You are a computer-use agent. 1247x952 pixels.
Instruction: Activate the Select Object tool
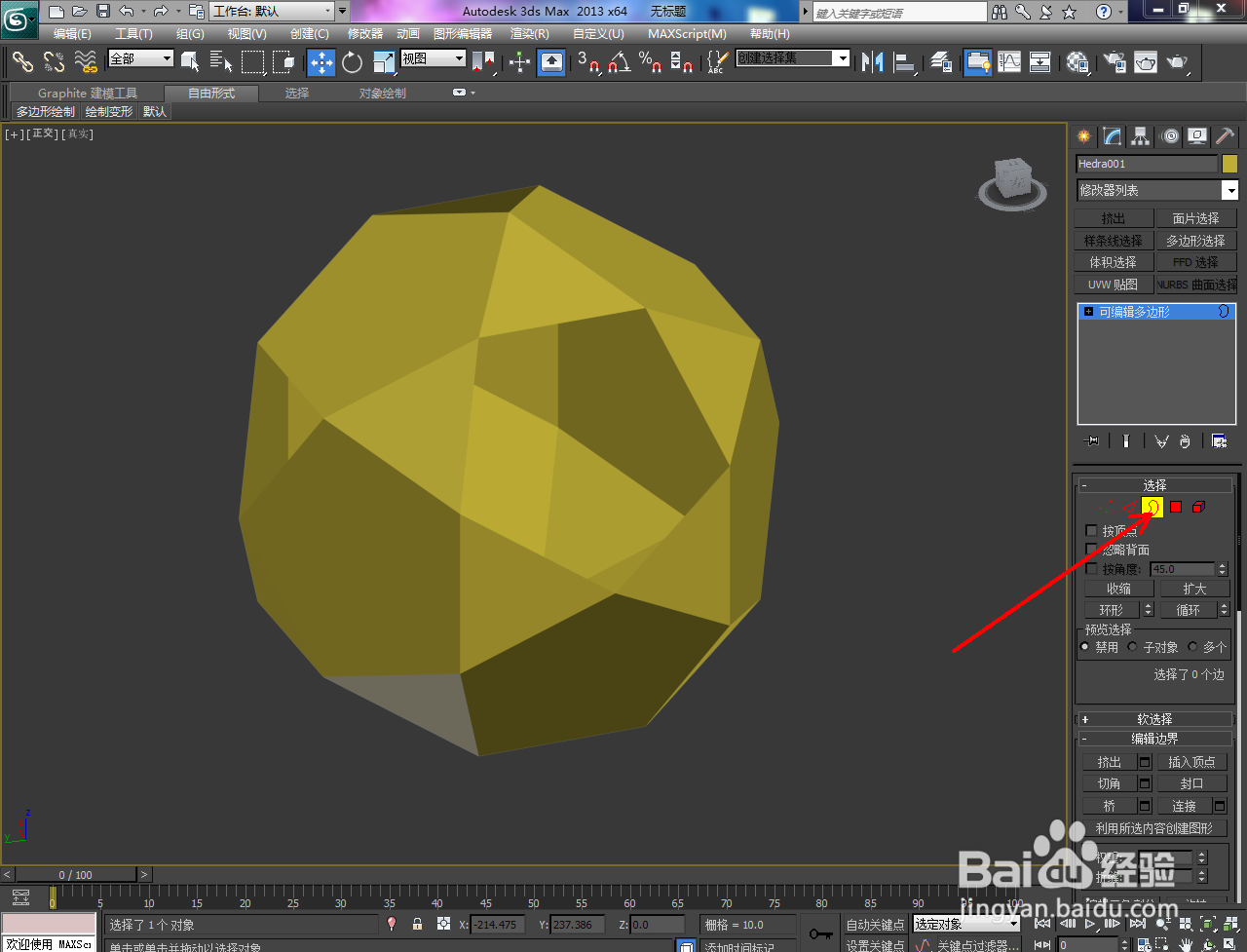190,62
